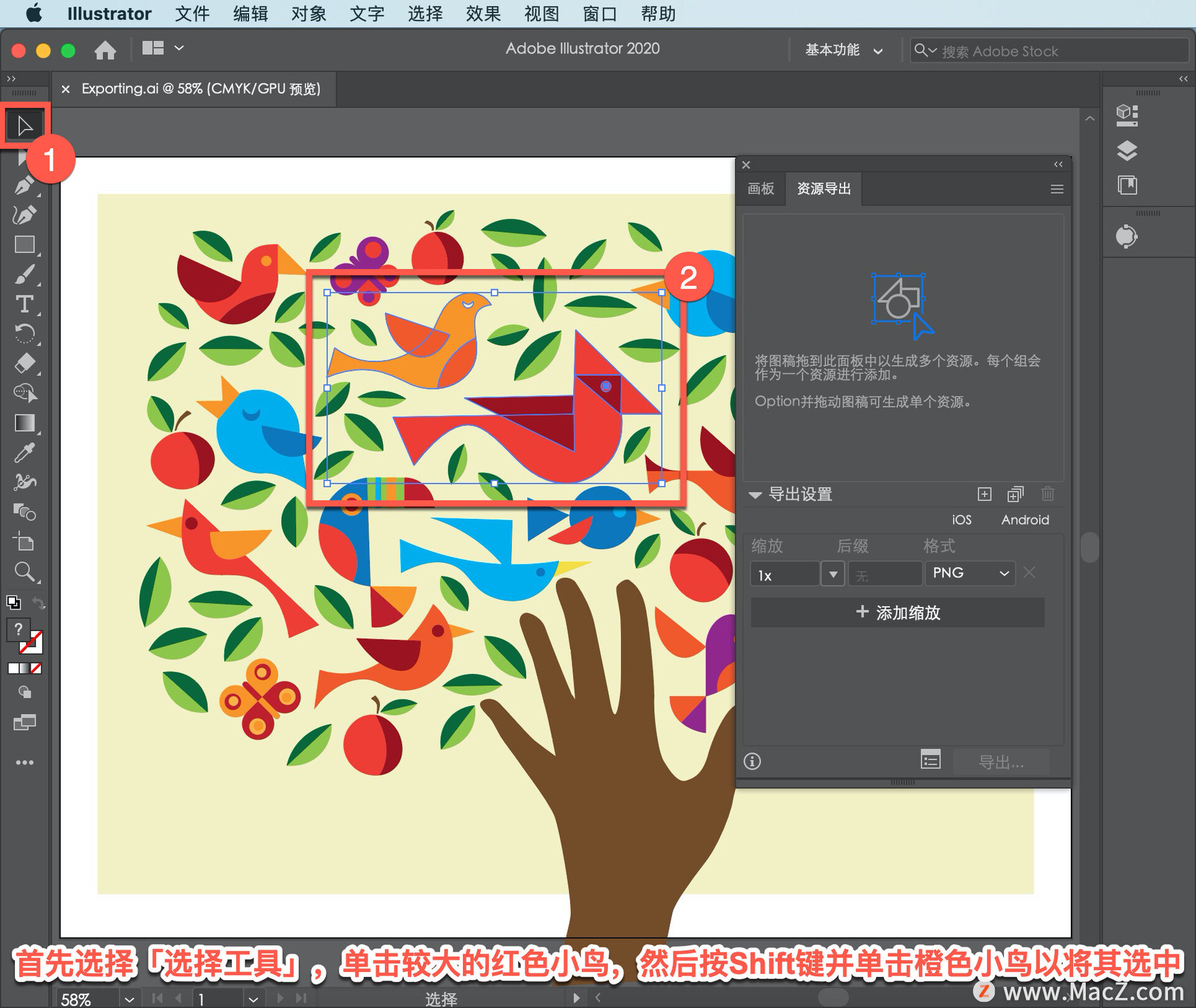Select the Pen tool
Screen dimensions: 1196x1008
pos(25,185)
